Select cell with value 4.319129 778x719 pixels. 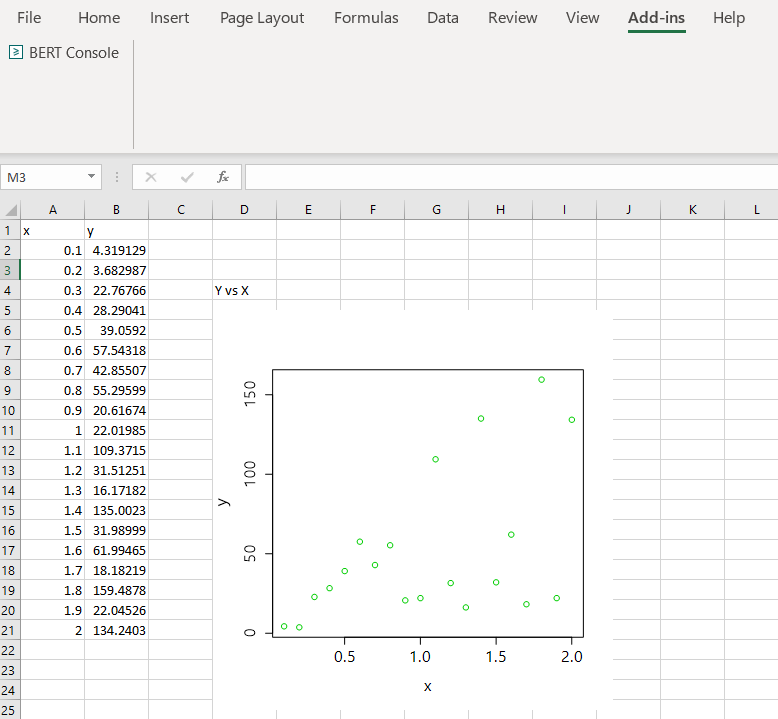tap(116, 250)
